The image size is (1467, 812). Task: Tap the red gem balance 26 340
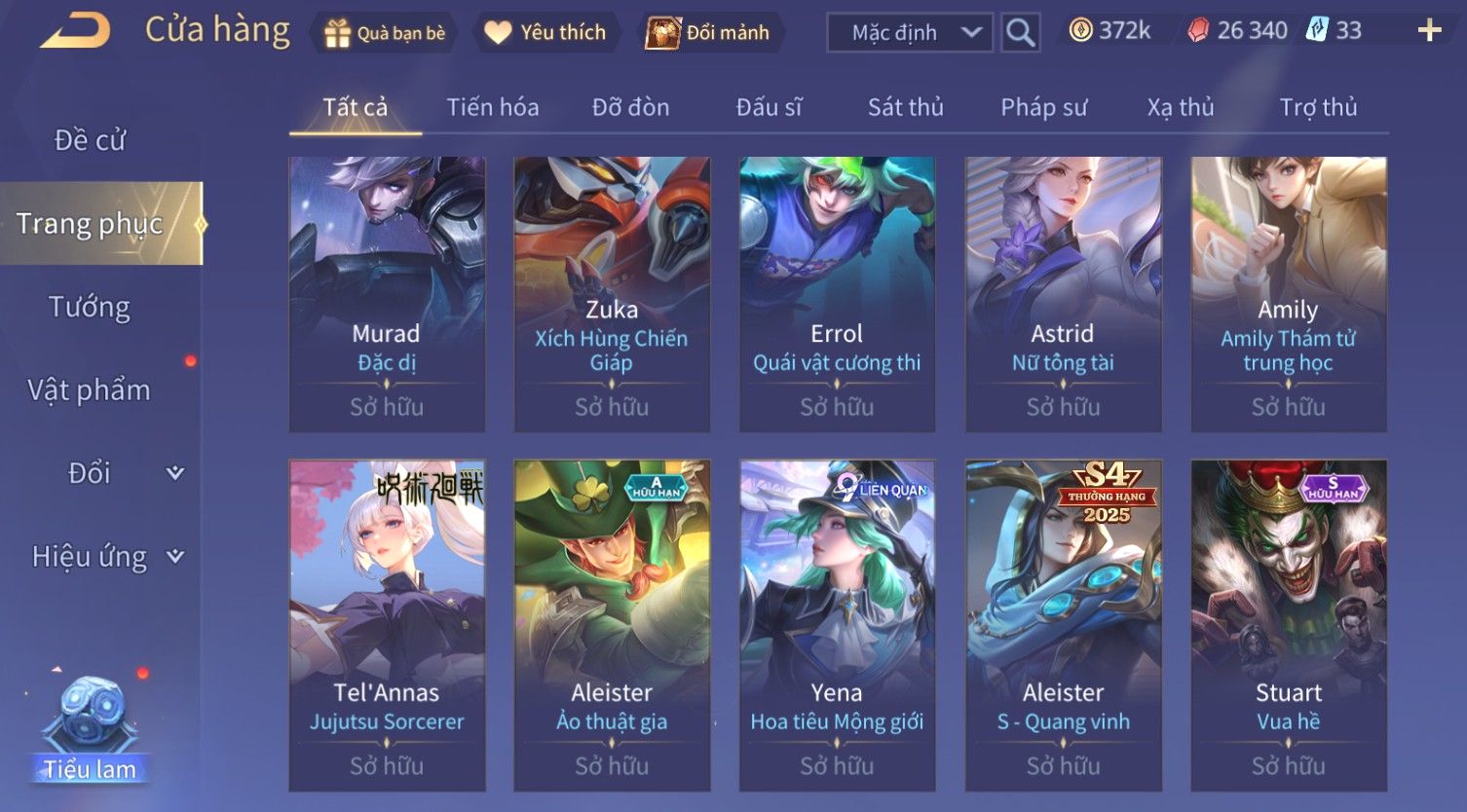[x=1237, y=30]
